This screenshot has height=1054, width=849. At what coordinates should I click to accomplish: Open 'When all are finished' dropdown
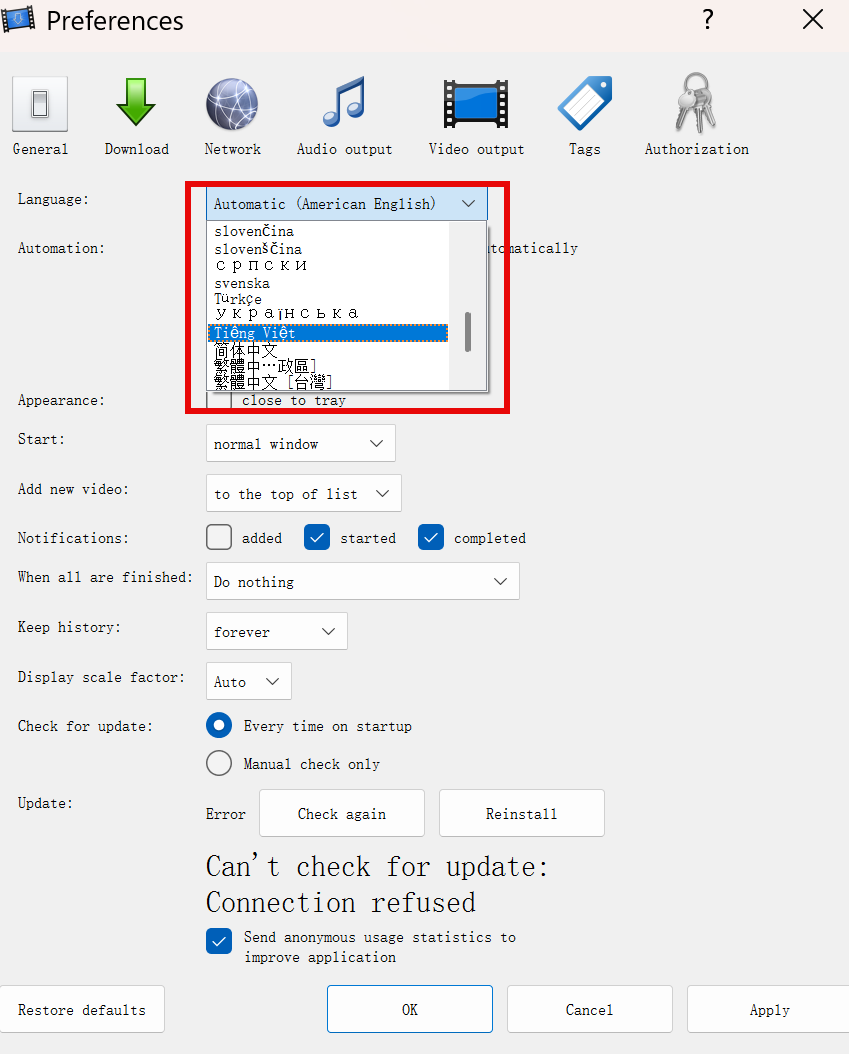tap(362, 582)
